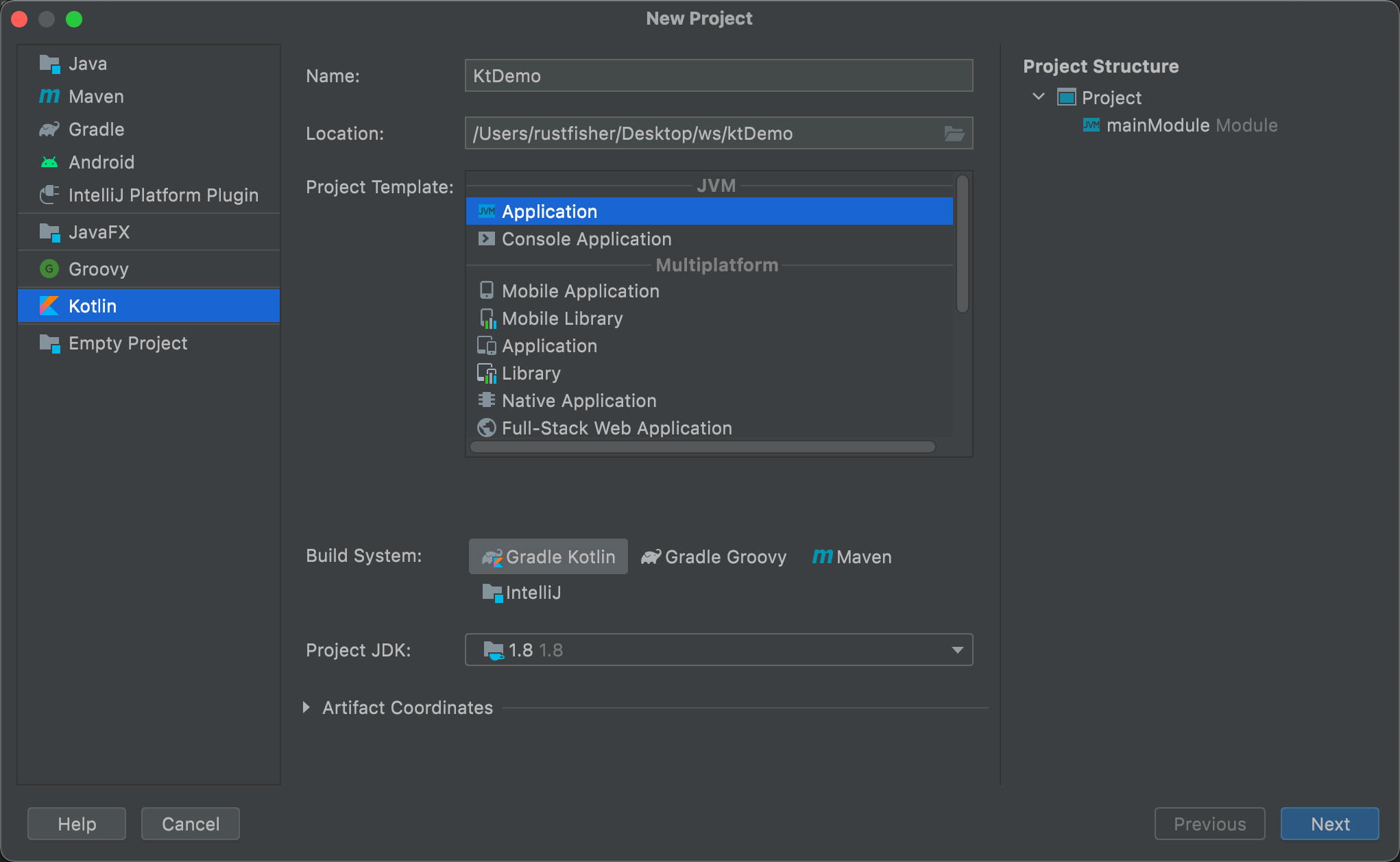Select Maven as build system
Image resolution: width=1400 pixels, height=862 pixels.
[852, 557]
